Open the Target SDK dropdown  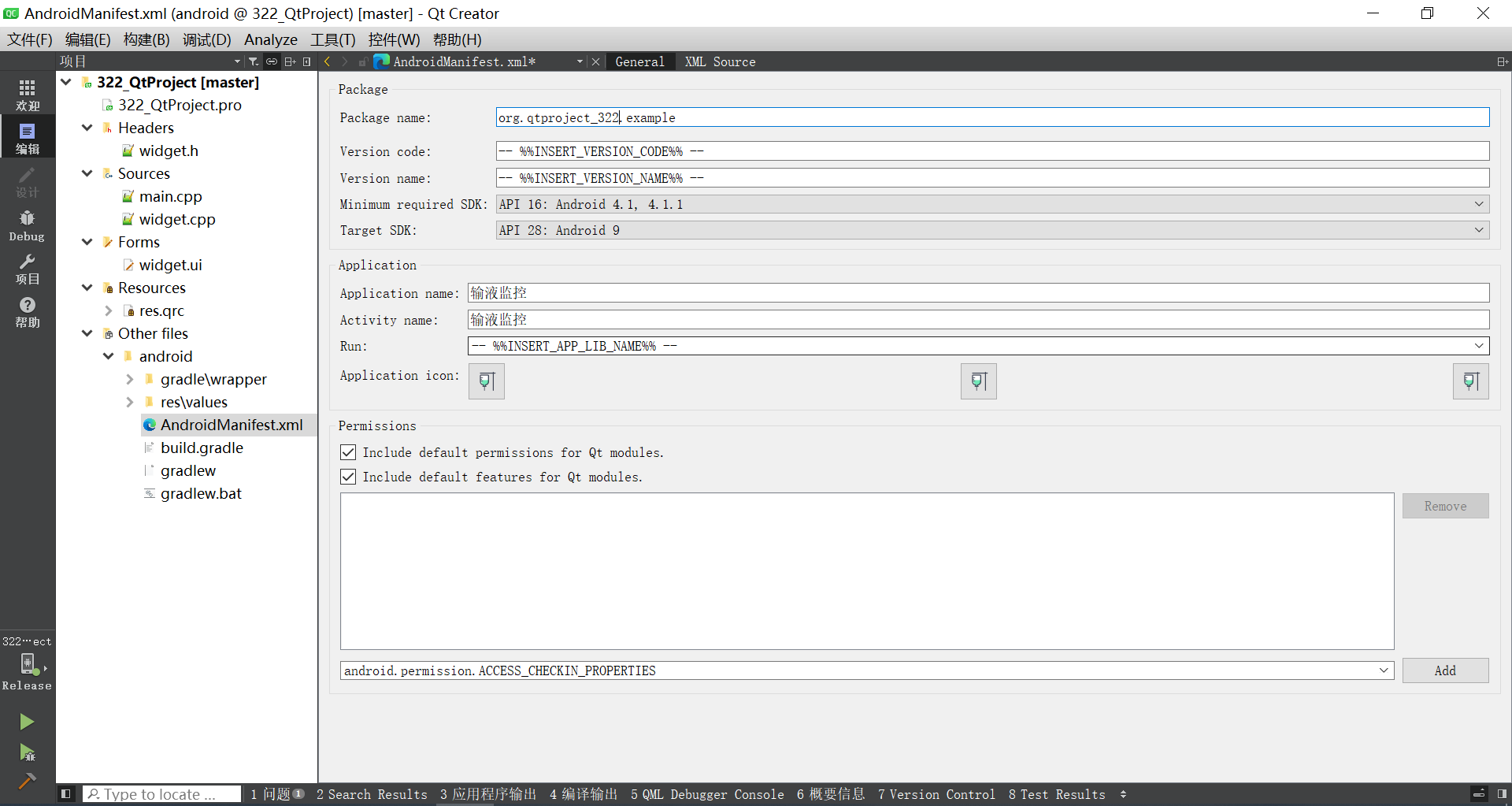point(992,230)
